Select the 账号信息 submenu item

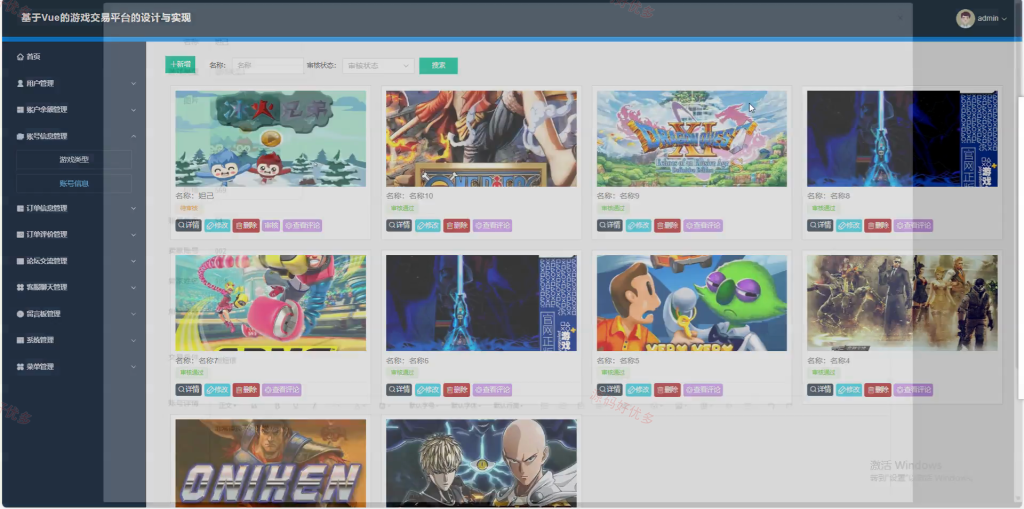[x=74, y=184]
